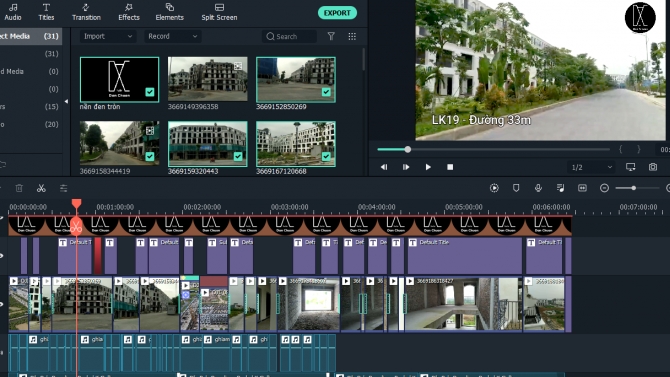The width and height of the screenshot is (670, 377).
Task: Select media clip 3669159320443
Action: tap(207, 144)
